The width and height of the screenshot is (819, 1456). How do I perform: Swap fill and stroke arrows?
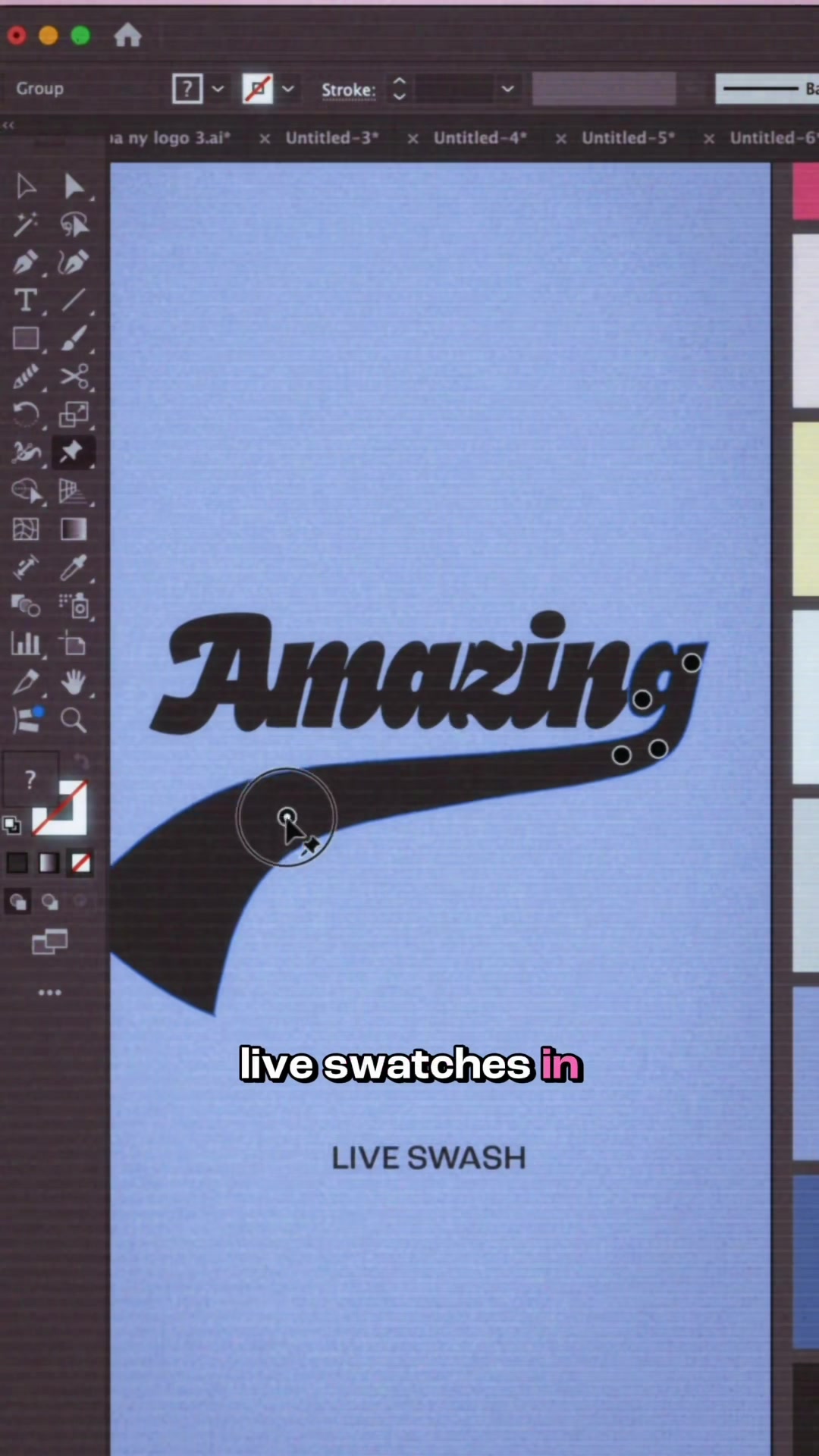pos(80,761)
